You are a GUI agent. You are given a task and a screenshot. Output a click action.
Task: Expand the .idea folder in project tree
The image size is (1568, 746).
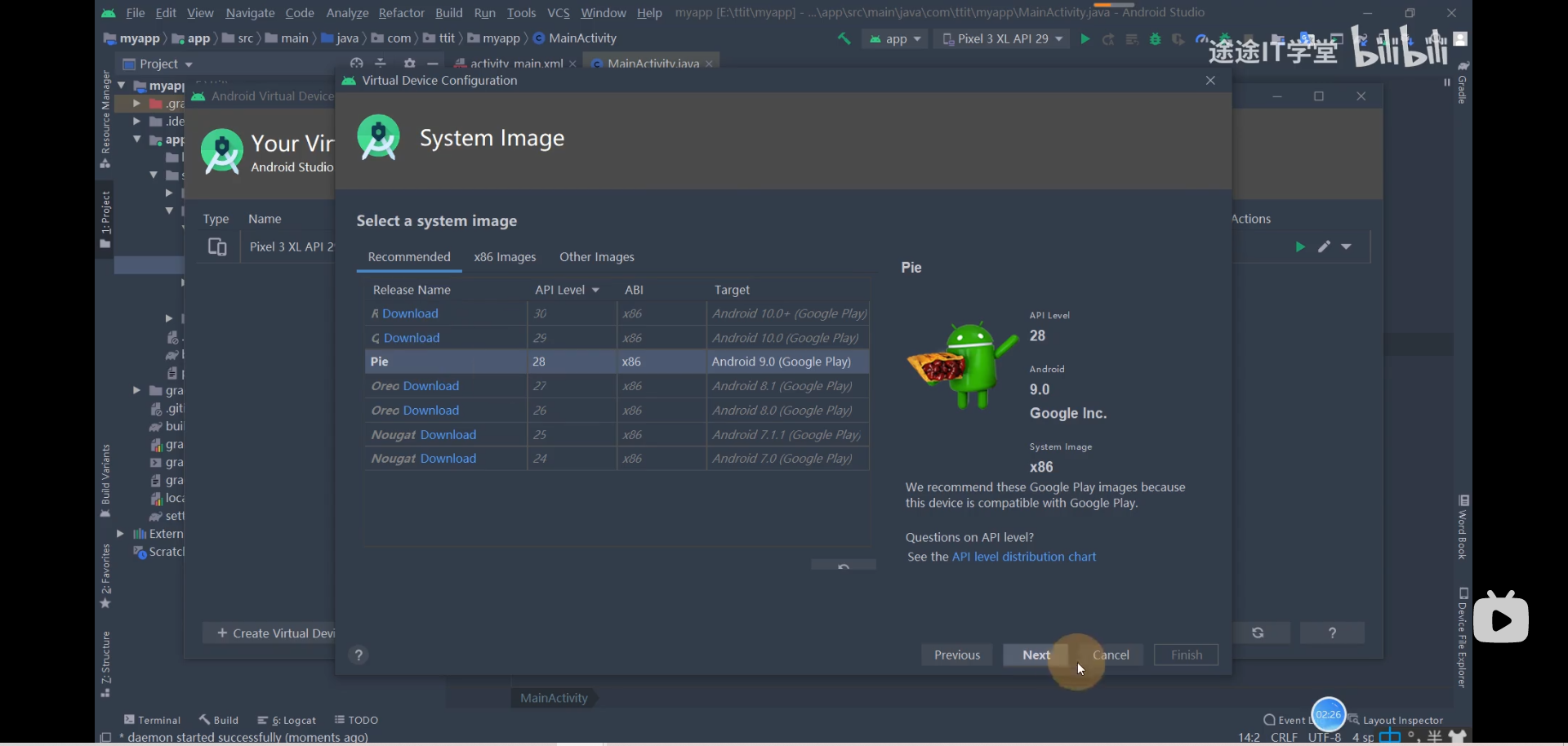pos(136,121)
